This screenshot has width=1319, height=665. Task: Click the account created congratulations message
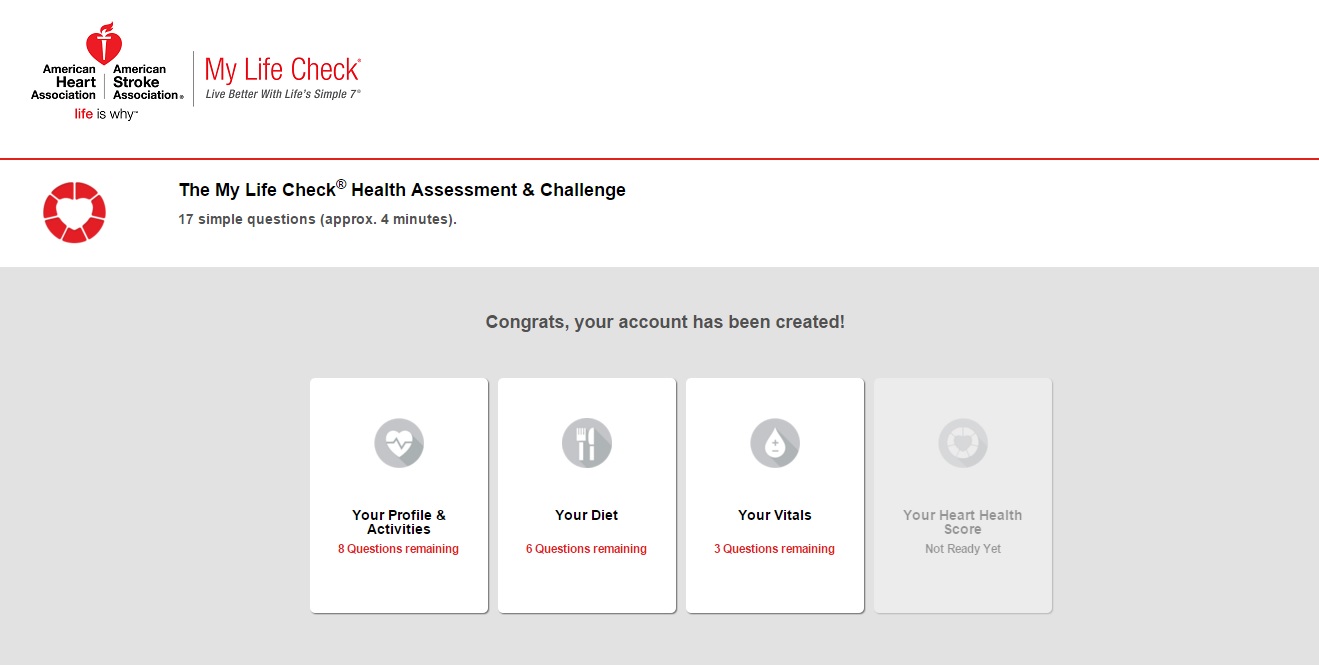point(665,322)
